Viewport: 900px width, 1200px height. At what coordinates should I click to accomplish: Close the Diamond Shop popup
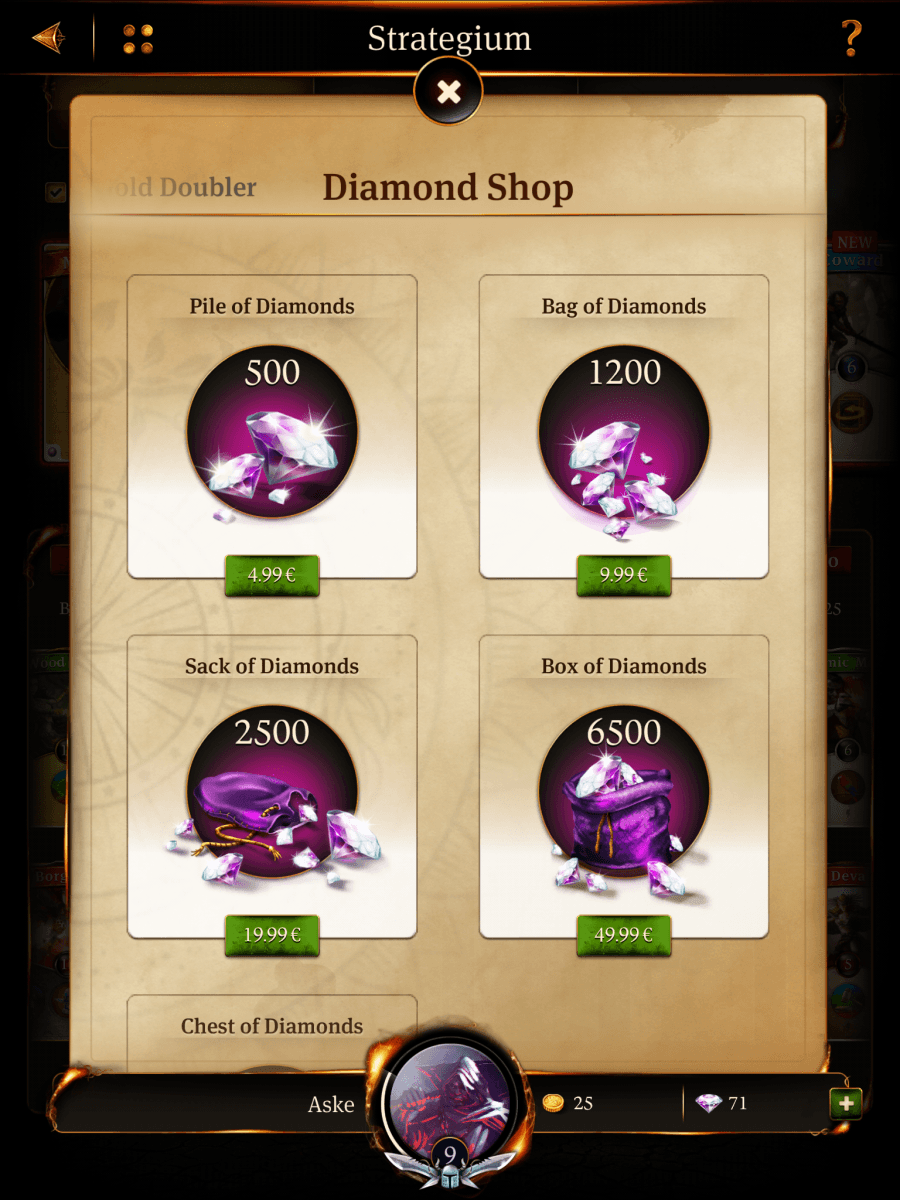pyautogui.click(x=449, y=92)
